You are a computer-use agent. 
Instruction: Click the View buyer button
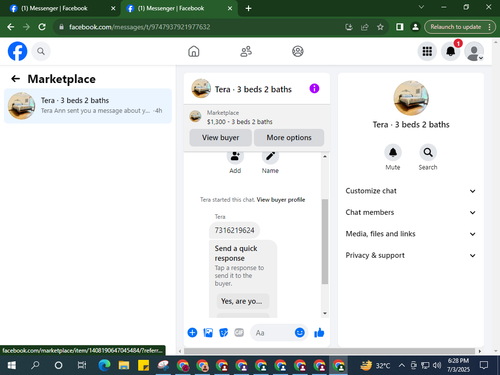[220, 137]
